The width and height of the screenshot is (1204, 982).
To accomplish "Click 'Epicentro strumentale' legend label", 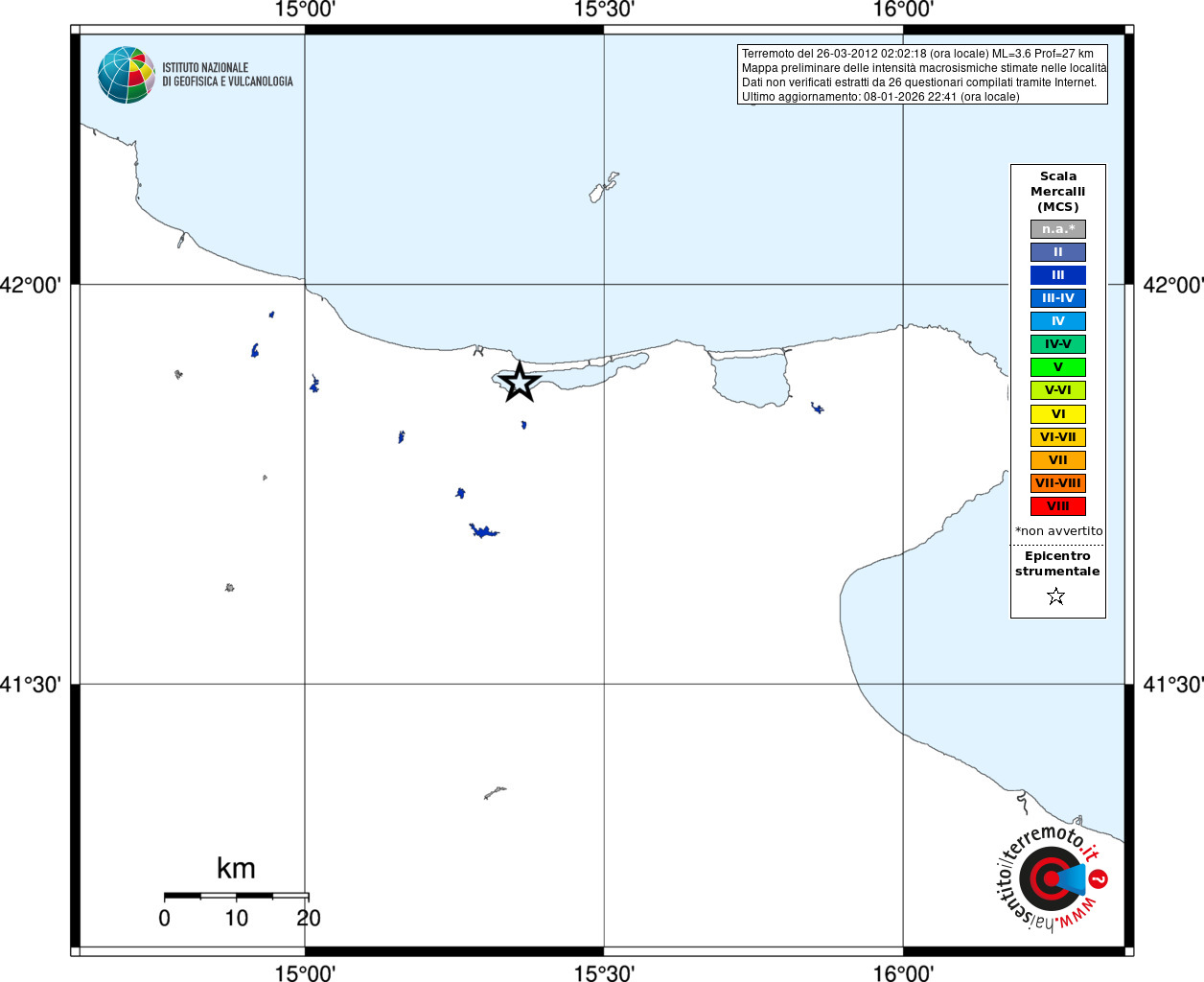I will (x=1058, y=564).
